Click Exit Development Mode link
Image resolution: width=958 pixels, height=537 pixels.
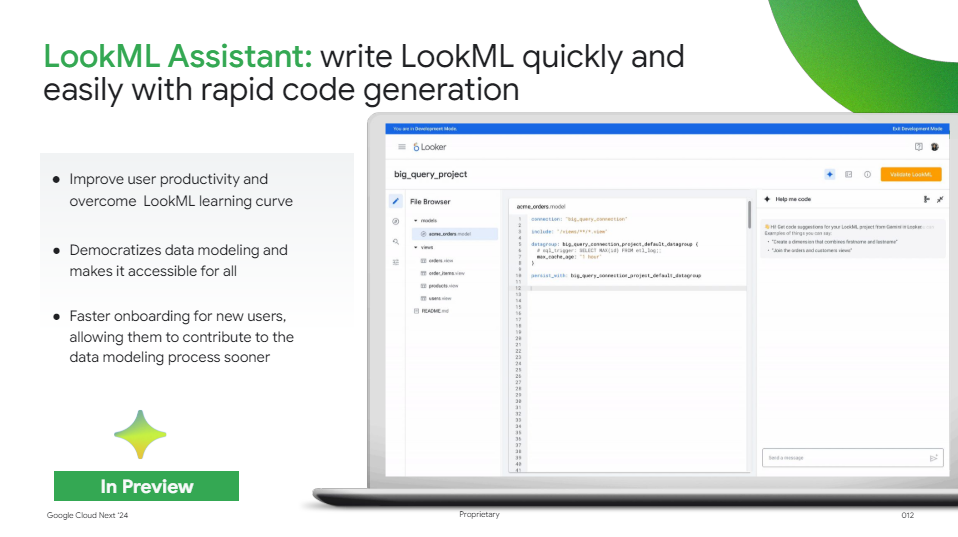click(917, 129)
